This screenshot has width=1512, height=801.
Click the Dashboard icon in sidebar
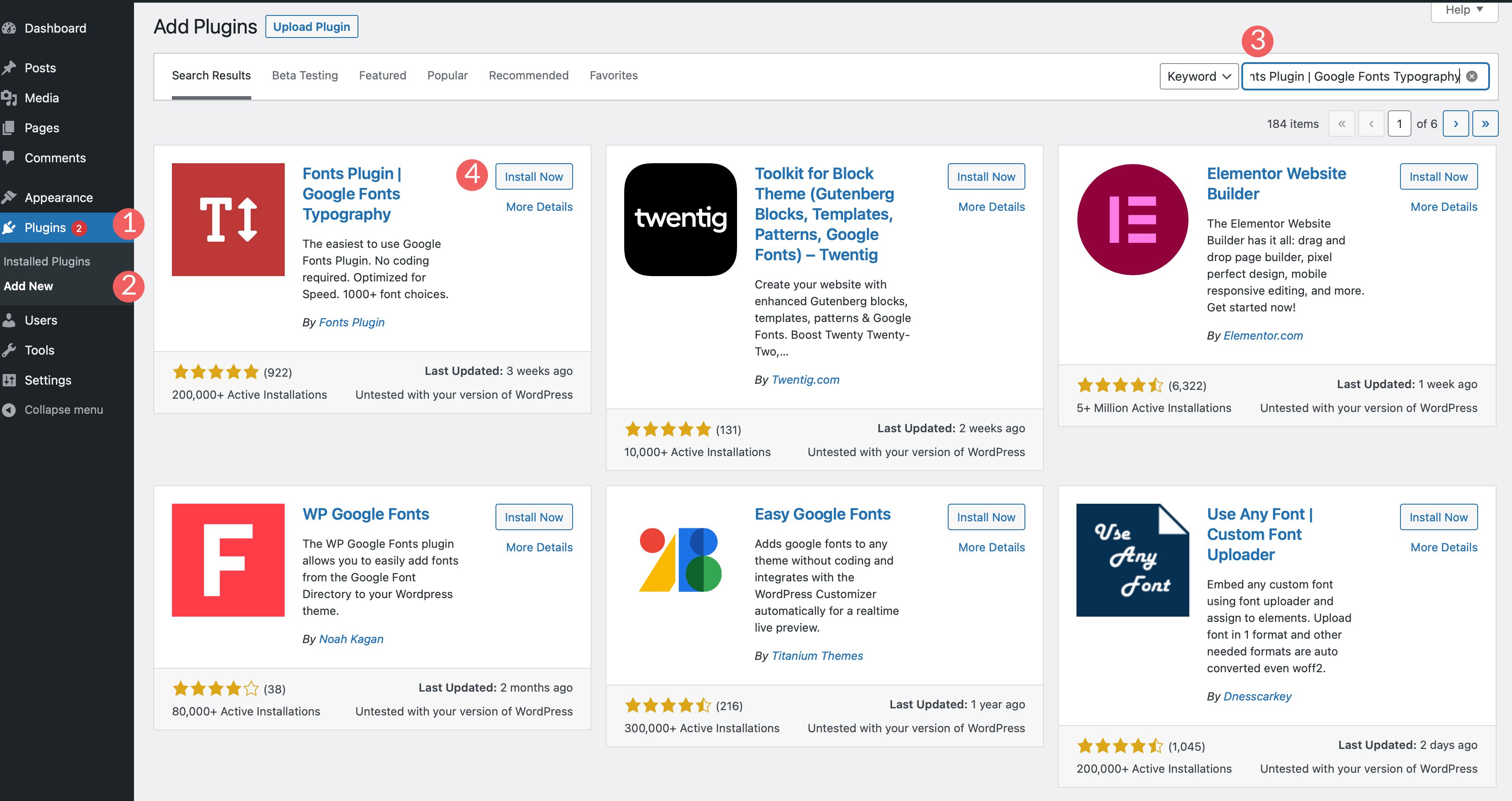[x=9, y=28]
